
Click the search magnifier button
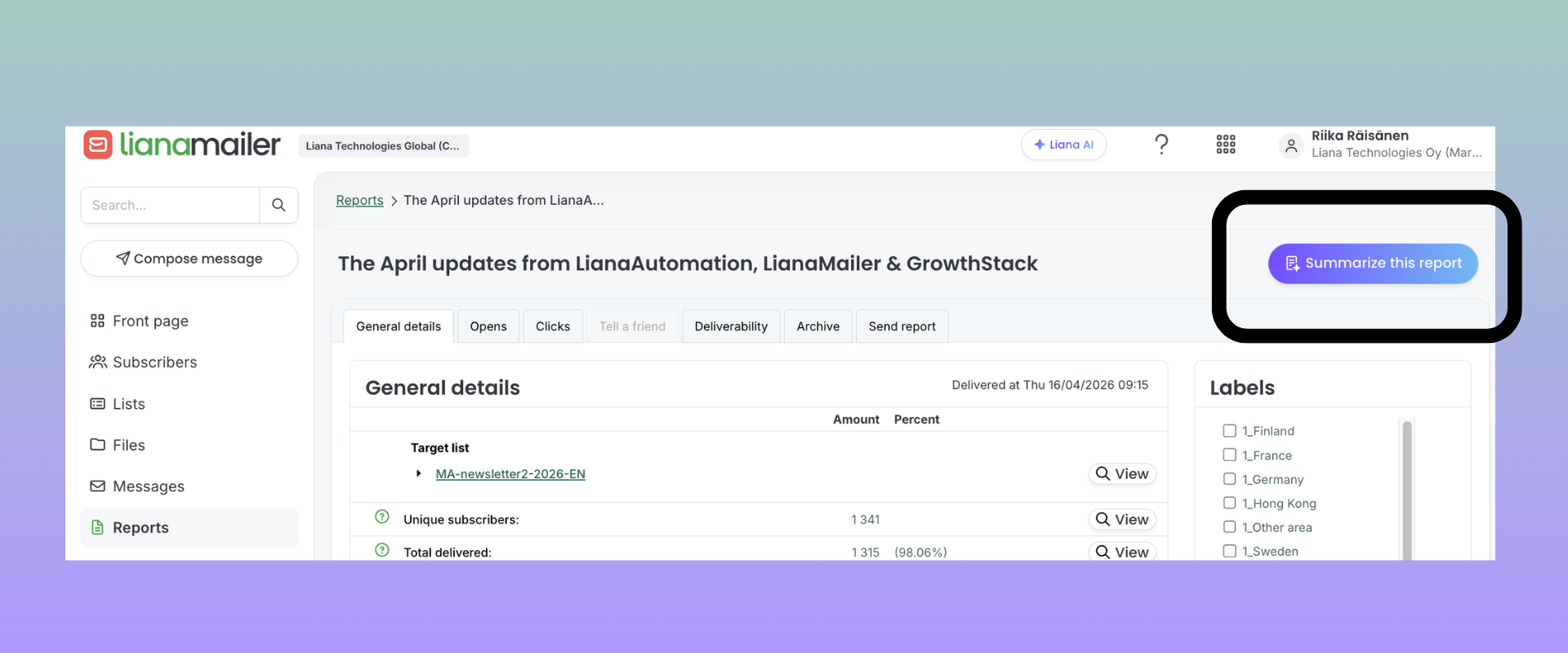tap(278, 205)
